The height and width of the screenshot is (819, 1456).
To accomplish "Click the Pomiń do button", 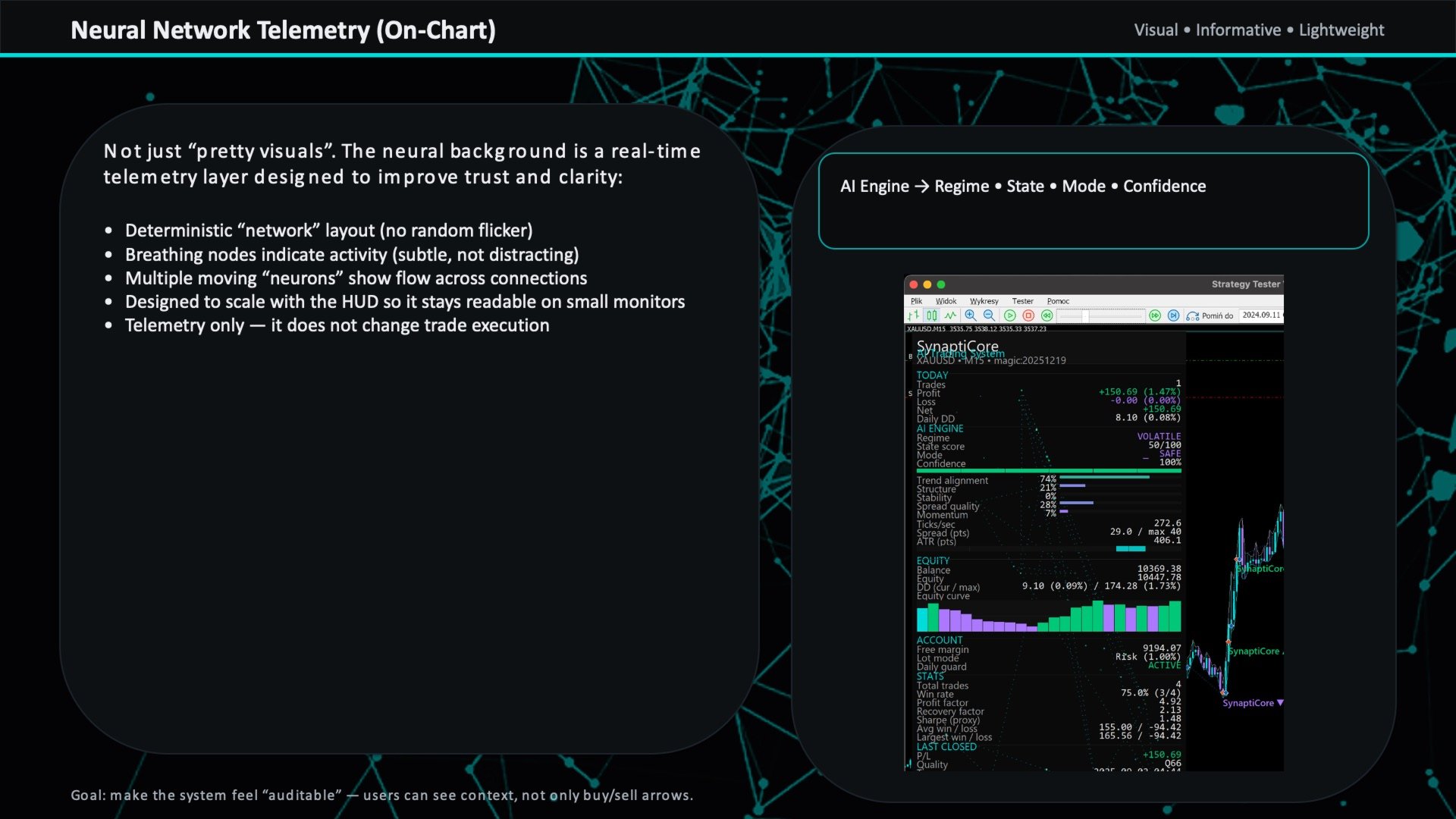I will [1210, 315].
